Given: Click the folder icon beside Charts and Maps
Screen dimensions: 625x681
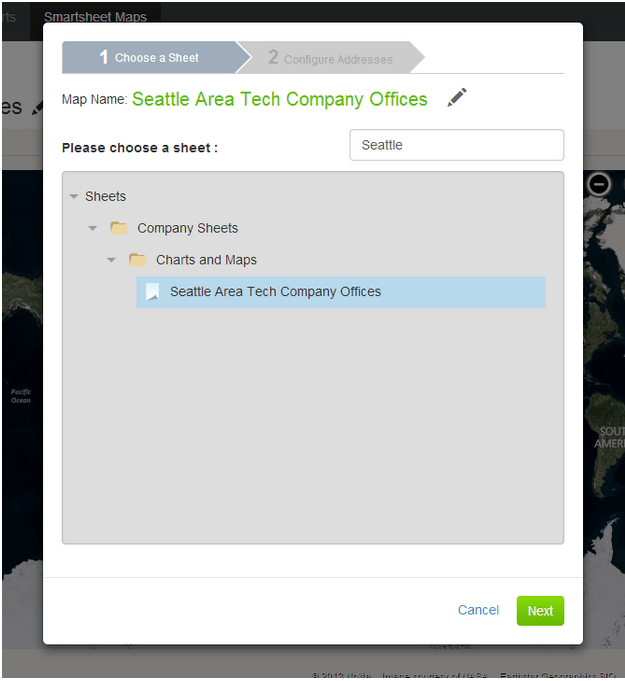Looking at the screenshot, I should 138,260.
